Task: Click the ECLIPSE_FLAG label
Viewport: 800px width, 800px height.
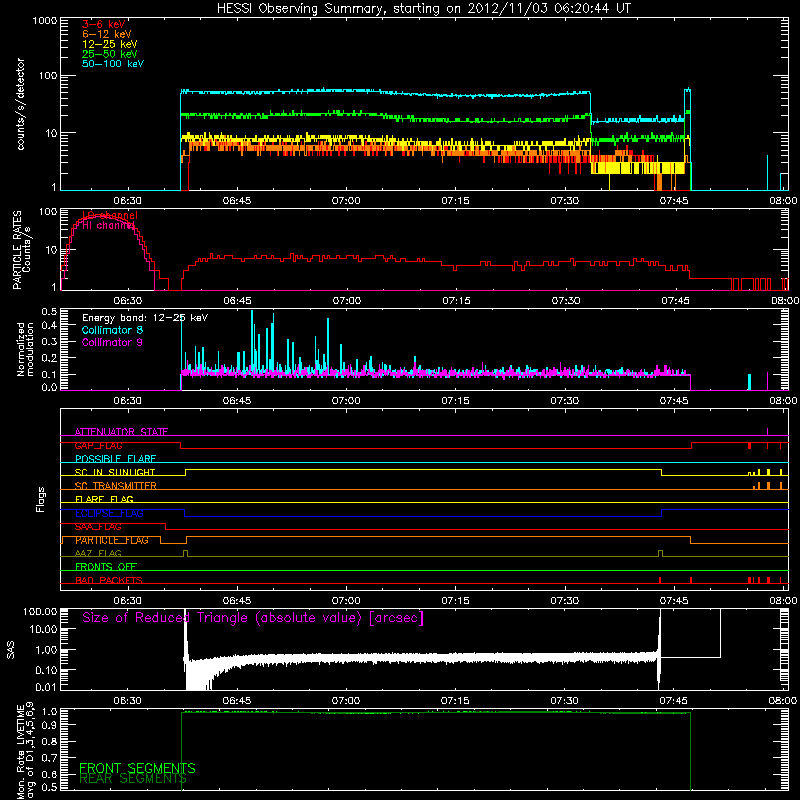Action: [x=109, y=513]
